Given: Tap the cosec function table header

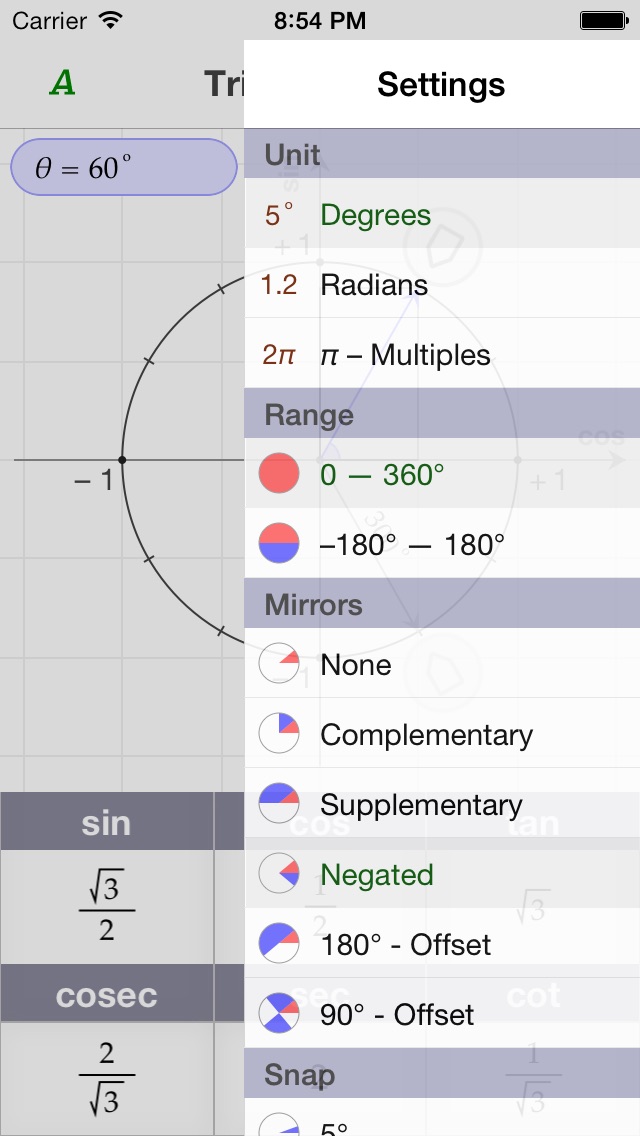Looking at the screenshot, I should click(x=110, y=993).
